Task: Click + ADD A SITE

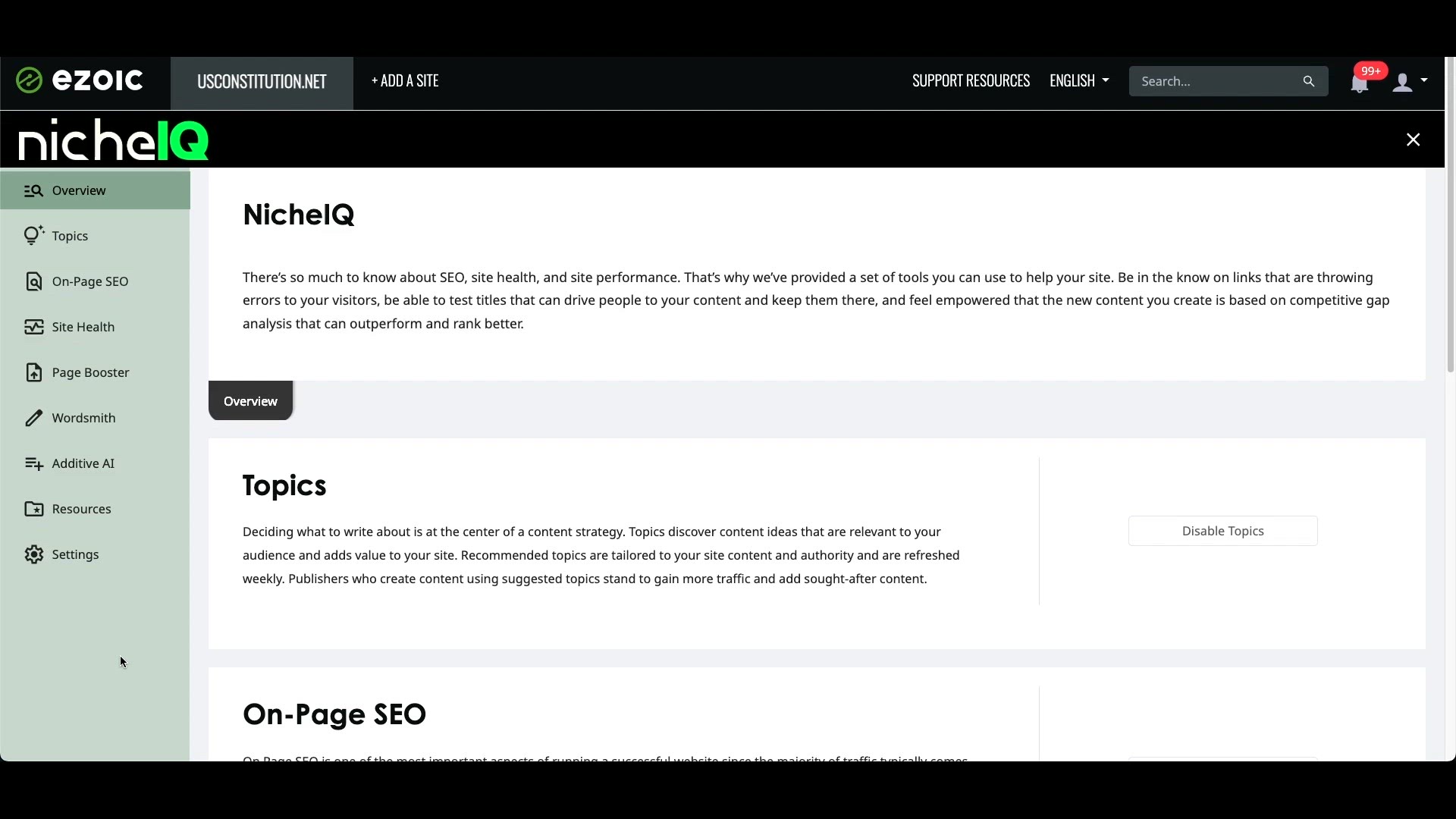Action: point(405,80)
